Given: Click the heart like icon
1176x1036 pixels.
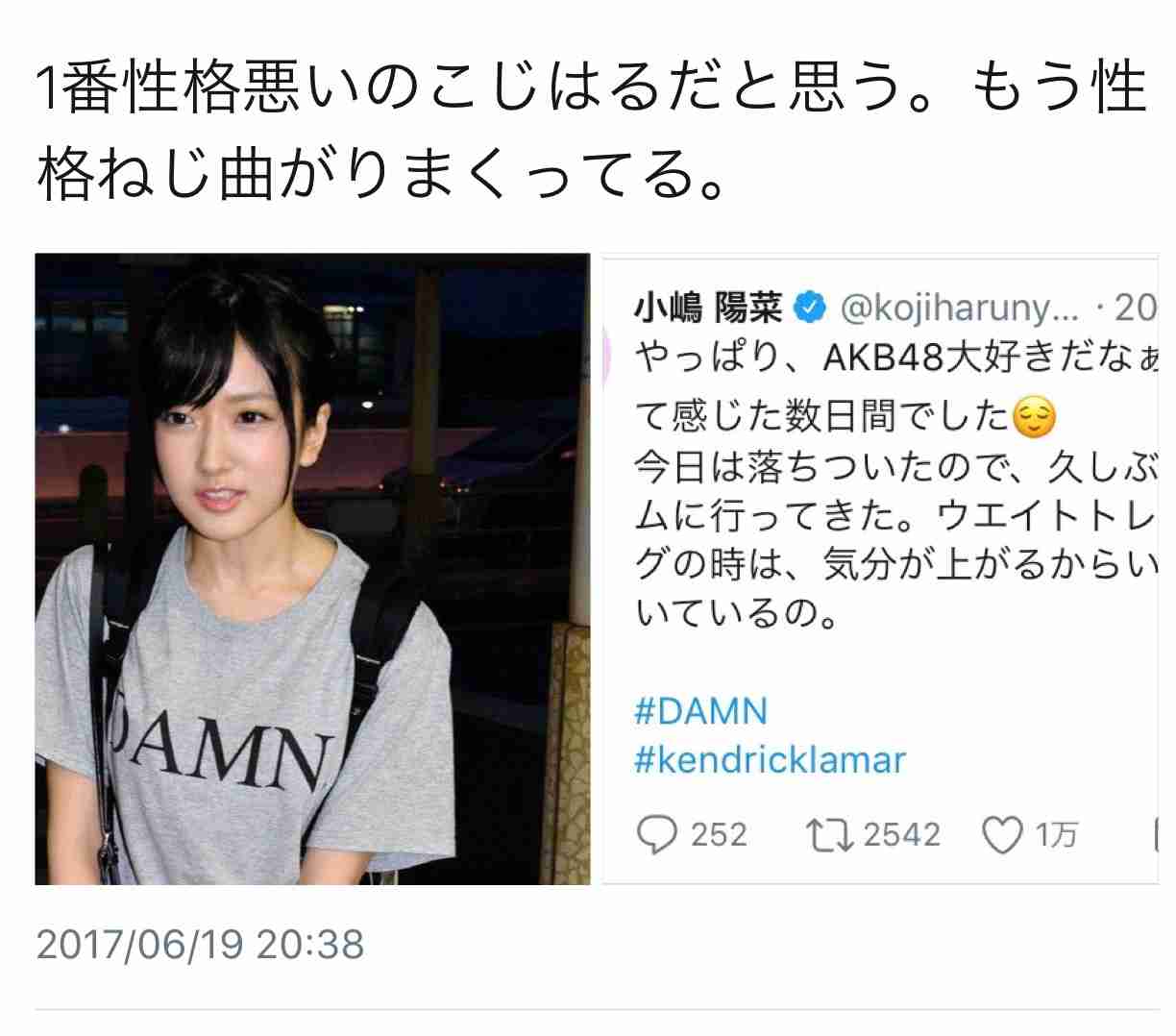Looking at the screenshot, I should click(1003, 836).
